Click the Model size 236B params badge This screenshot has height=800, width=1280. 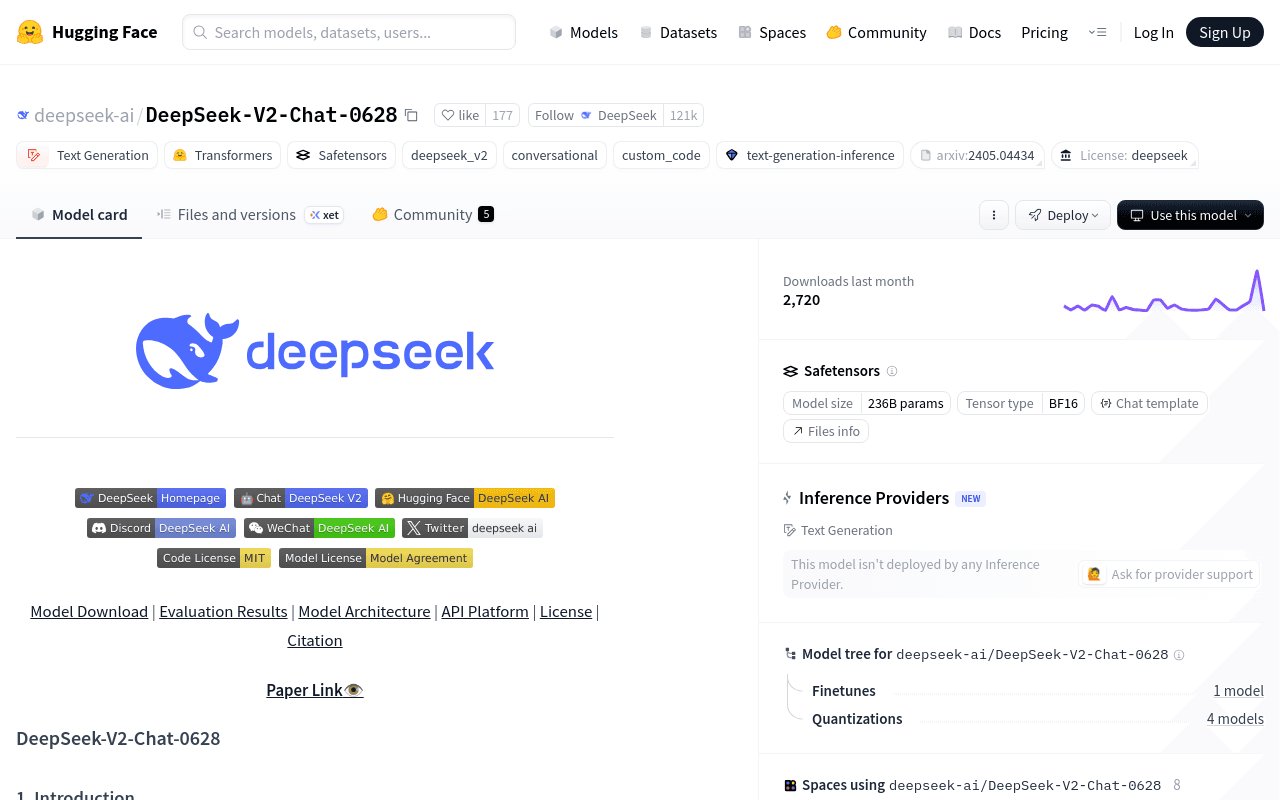coord(867,403)
